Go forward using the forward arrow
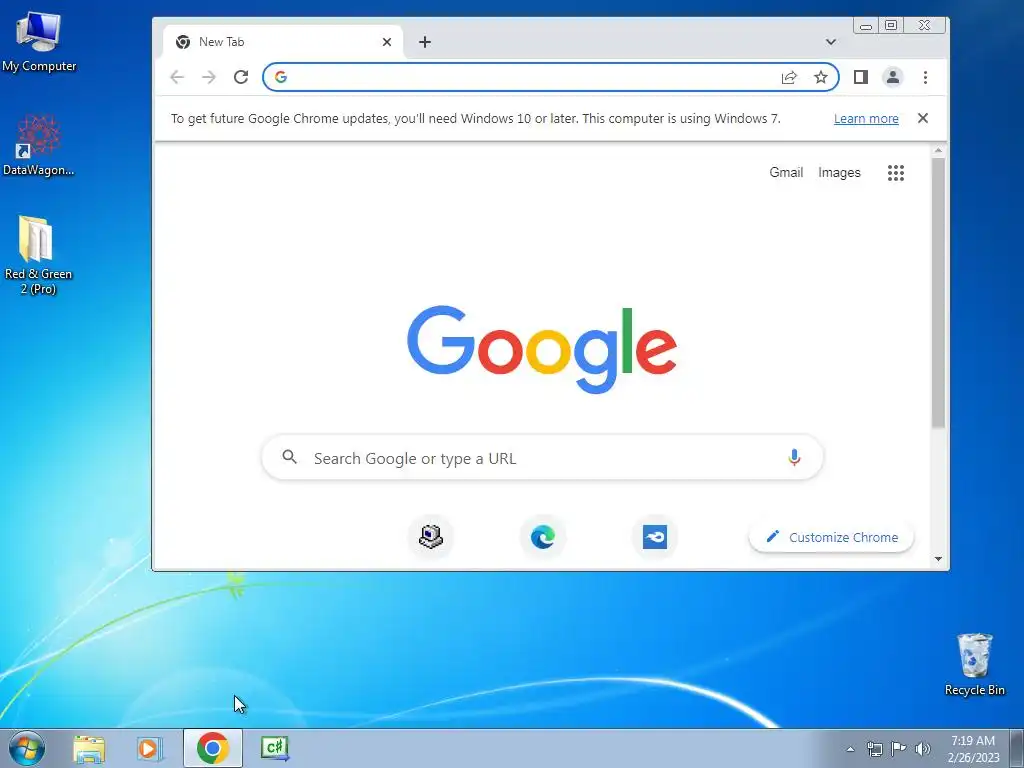The height and width of the screenshot is (768, 1024). tap(209, 77)
